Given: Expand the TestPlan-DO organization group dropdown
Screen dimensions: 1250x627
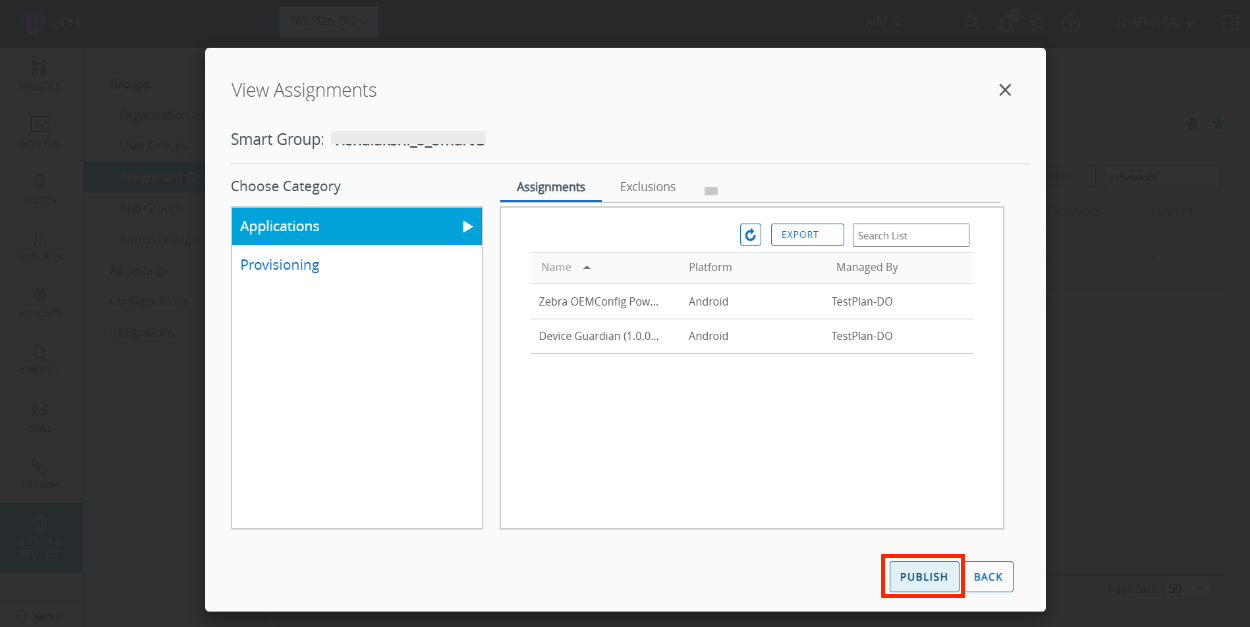Looking at the screenshot, I should pos(328,21).
